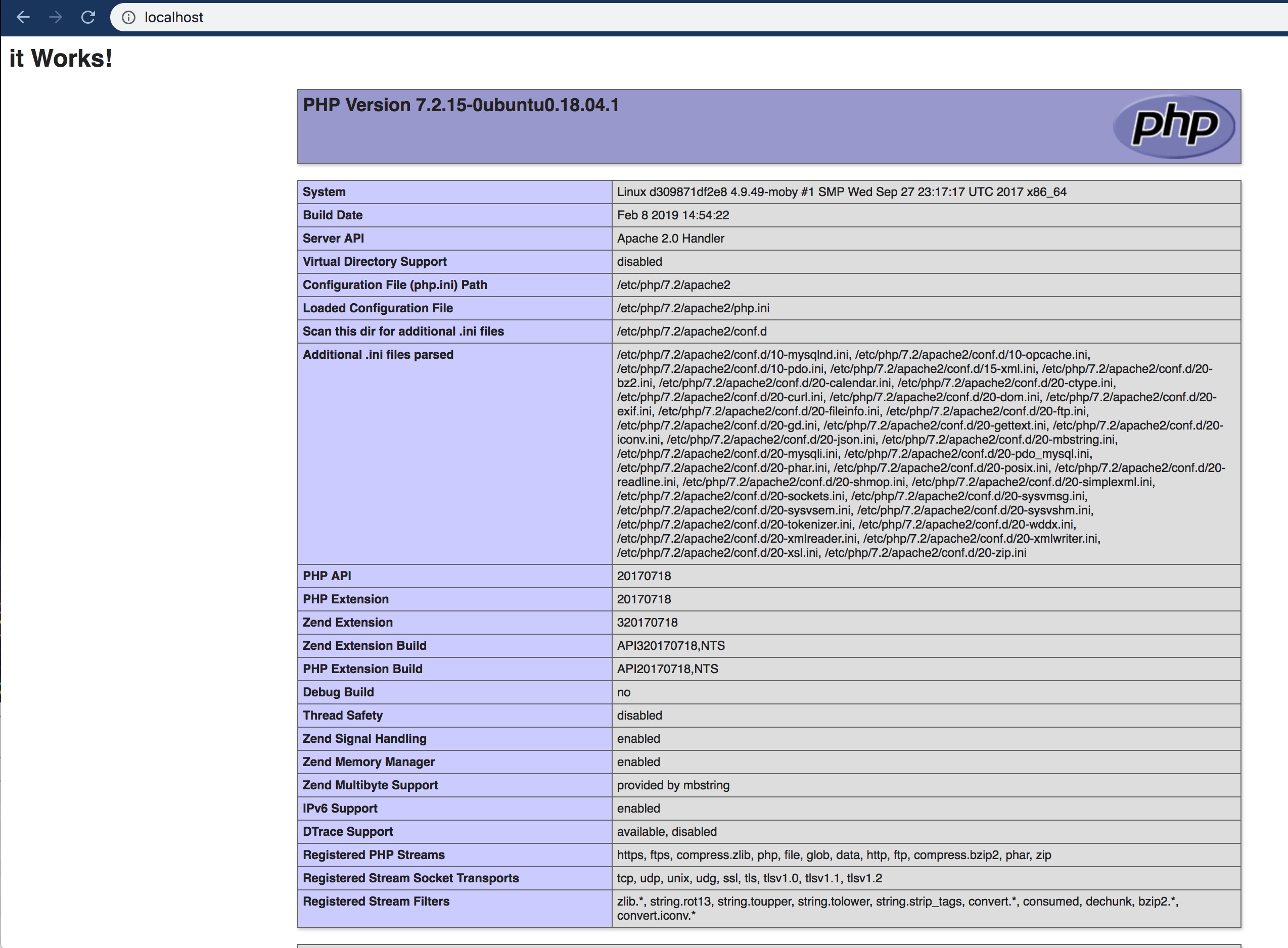
Task: Click the Apache 2.0 Handler value
Action: [670, 239]
